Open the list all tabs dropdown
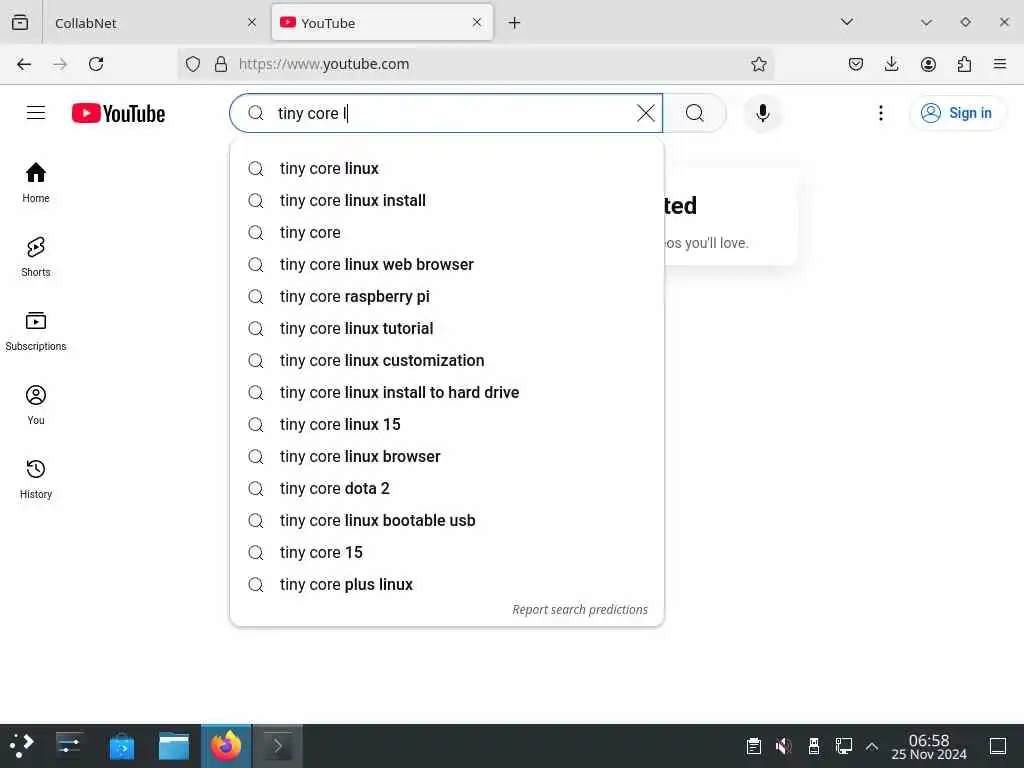 tap(847, 22)
